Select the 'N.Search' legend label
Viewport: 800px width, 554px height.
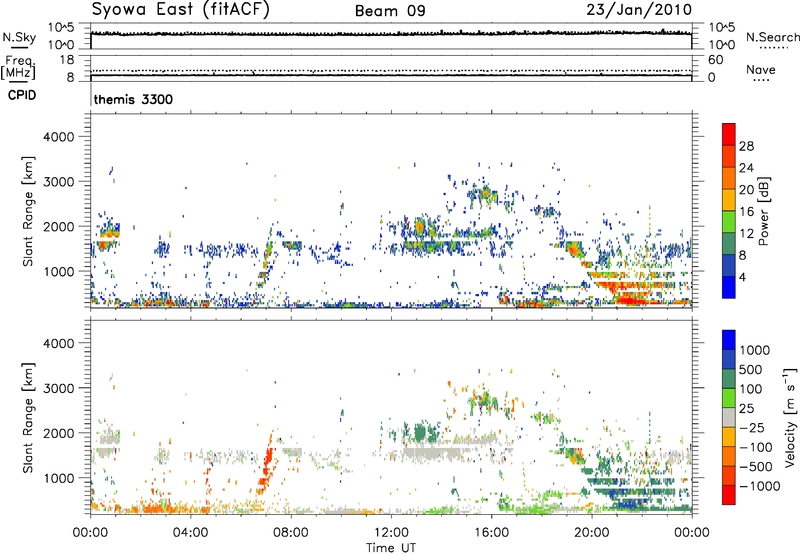pyautogui.click(x=772, y=37)
